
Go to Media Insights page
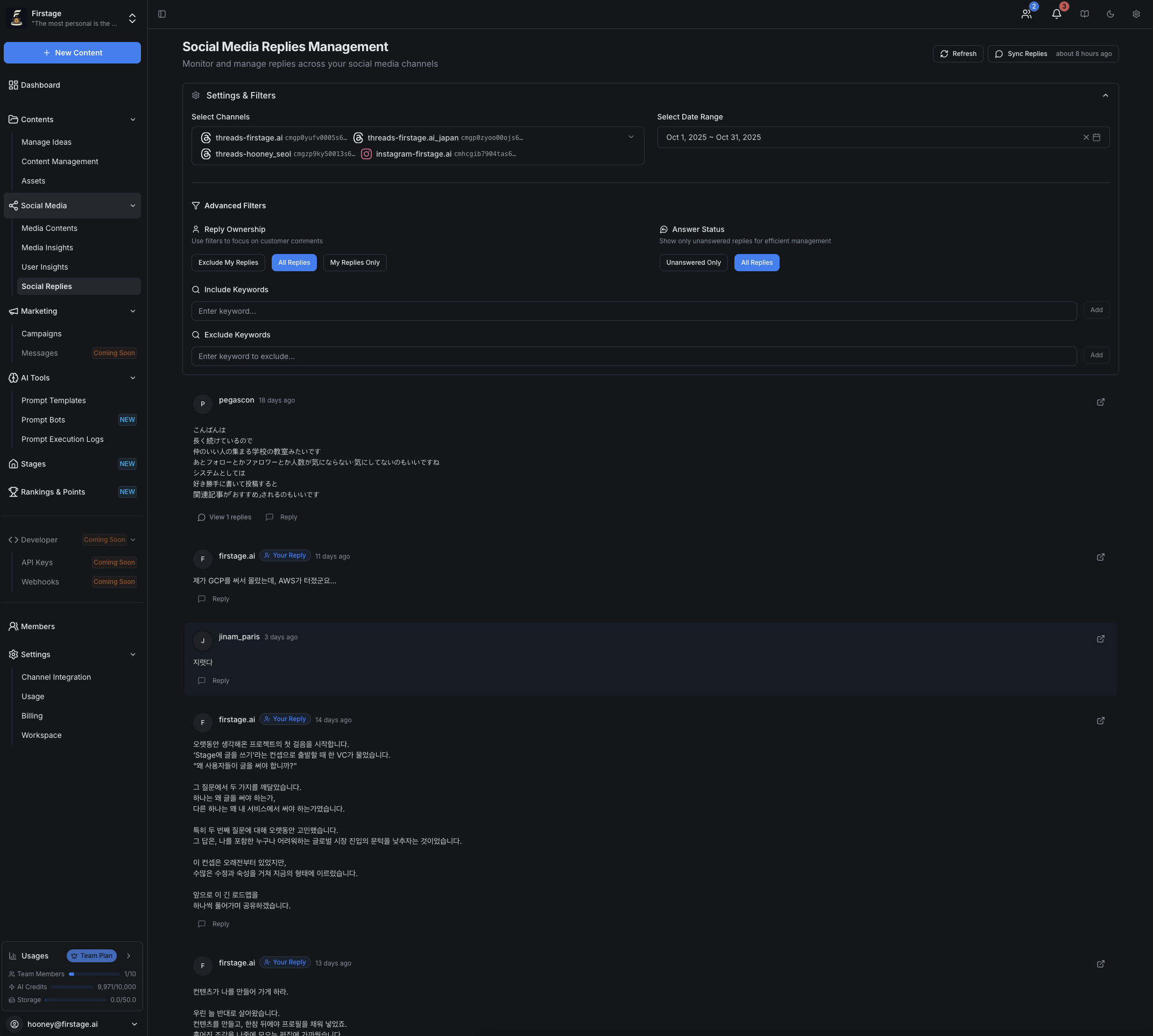[x=47, y=248]
